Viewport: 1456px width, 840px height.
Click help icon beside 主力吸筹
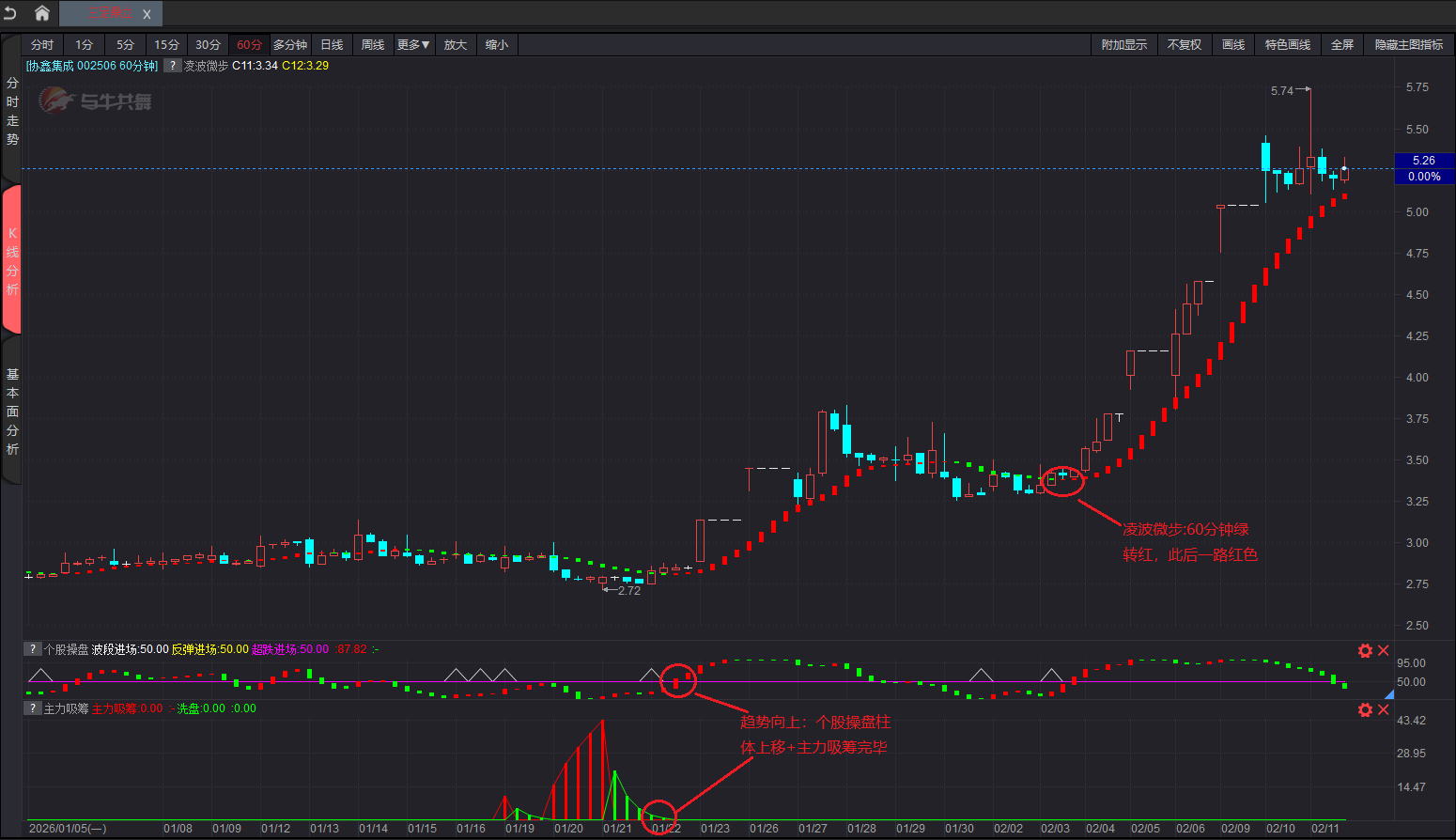click(33, 708)
